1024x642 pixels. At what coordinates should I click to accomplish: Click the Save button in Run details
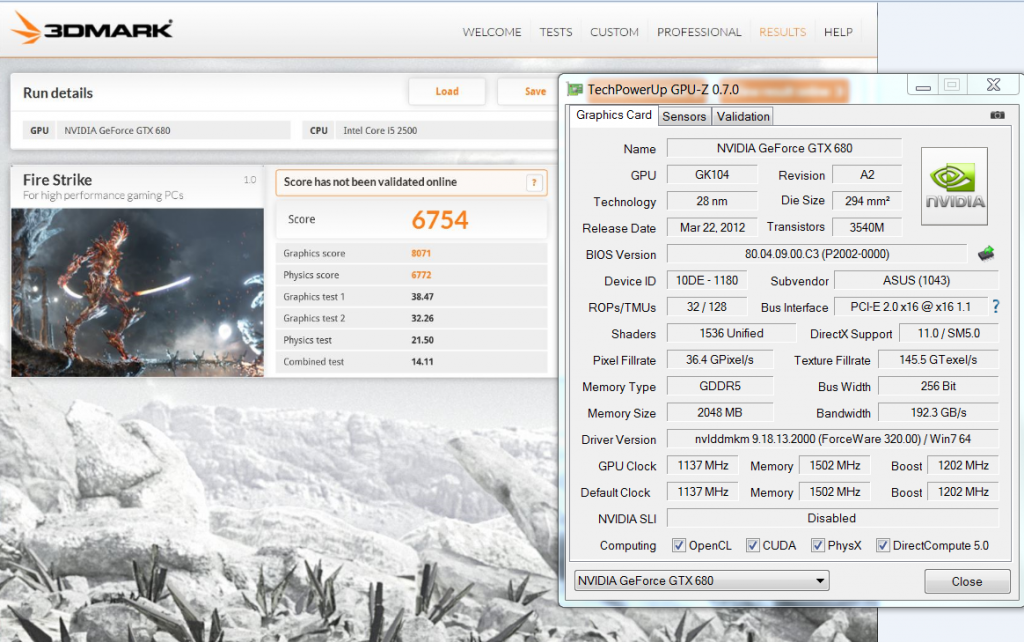(536, 91)
